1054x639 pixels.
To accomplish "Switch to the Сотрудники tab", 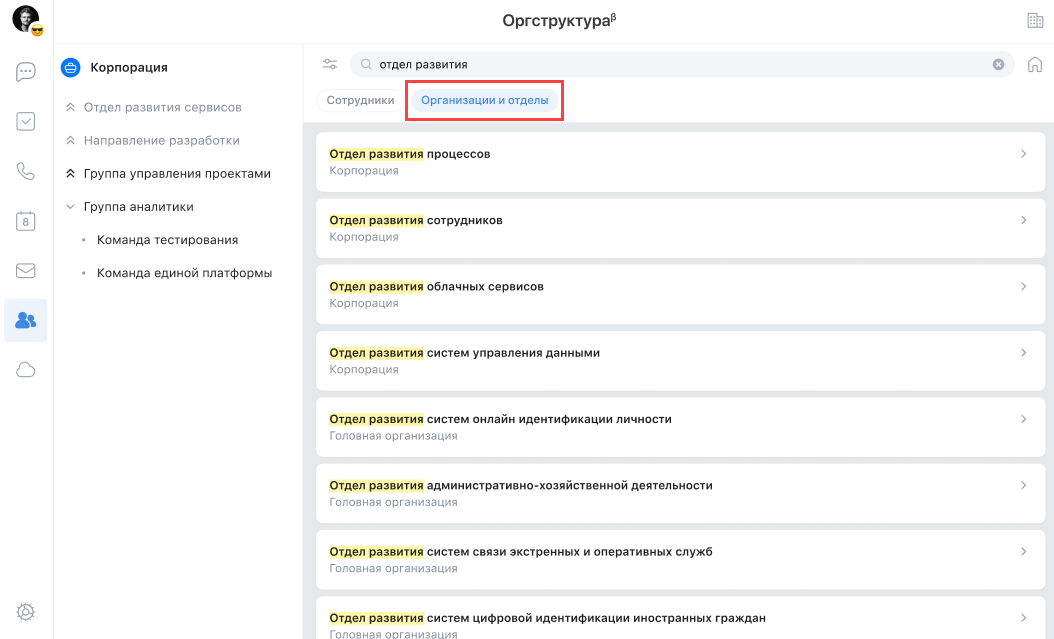I will click(x=360, y=101).
